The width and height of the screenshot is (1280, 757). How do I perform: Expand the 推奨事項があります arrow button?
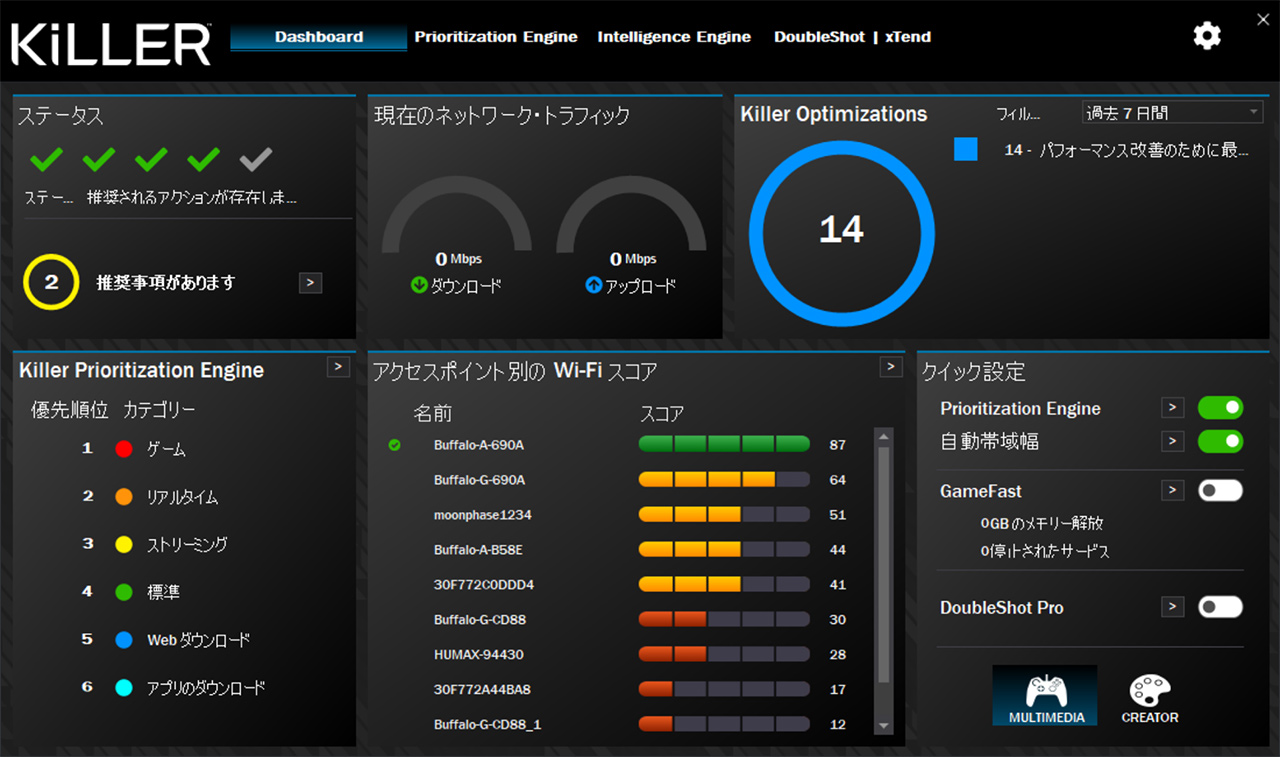(x=311, y=283)
